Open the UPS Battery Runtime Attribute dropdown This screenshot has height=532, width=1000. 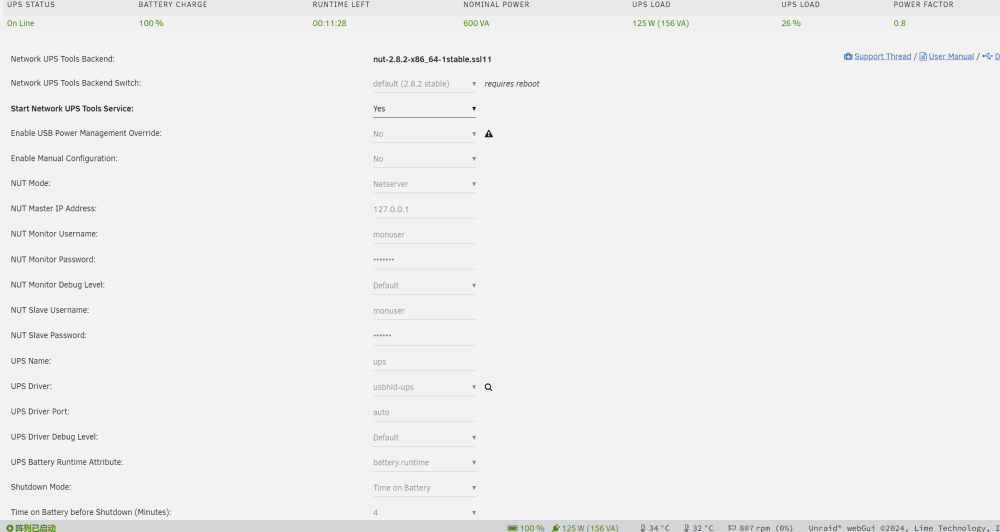pyautogui.click(x=425, y=462)
